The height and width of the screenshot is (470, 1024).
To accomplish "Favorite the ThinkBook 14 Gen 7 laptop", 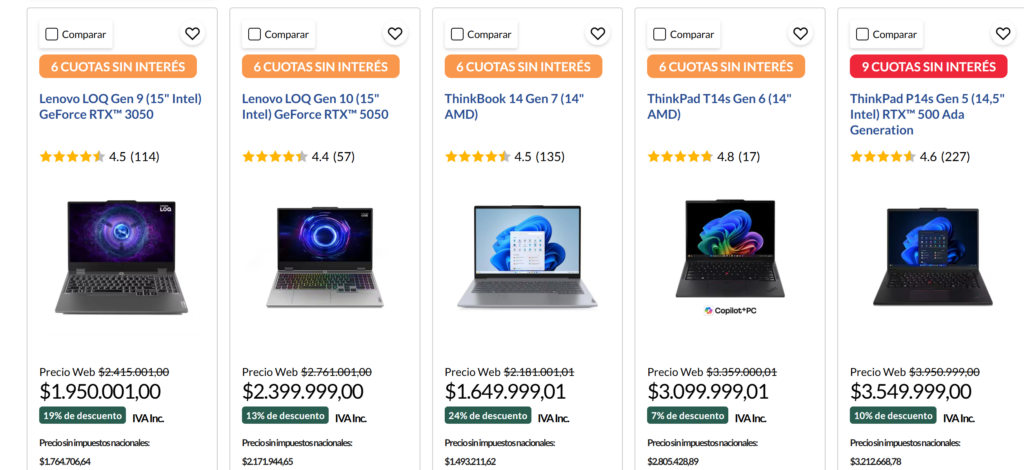I will click(597, 34).
